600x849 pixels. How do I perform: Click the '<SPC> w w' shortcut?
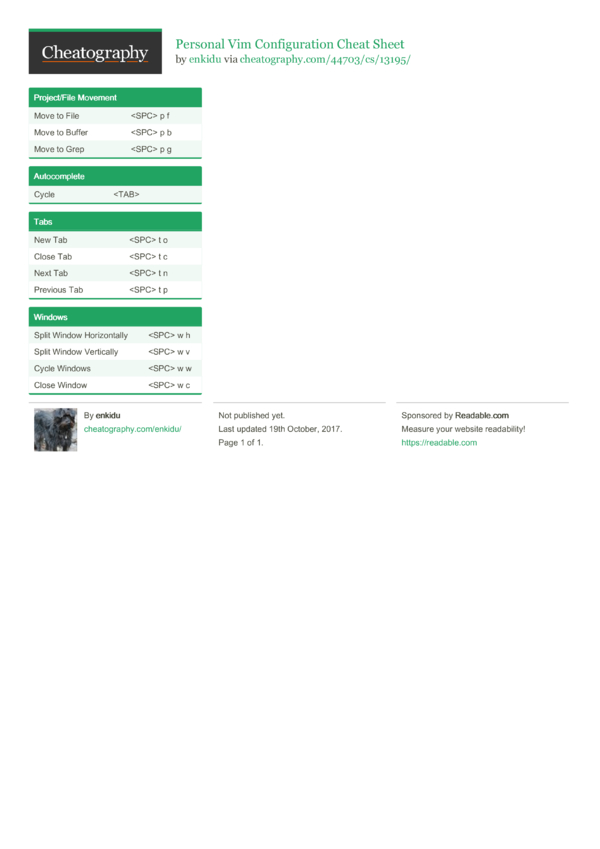[x=169, y=368]
